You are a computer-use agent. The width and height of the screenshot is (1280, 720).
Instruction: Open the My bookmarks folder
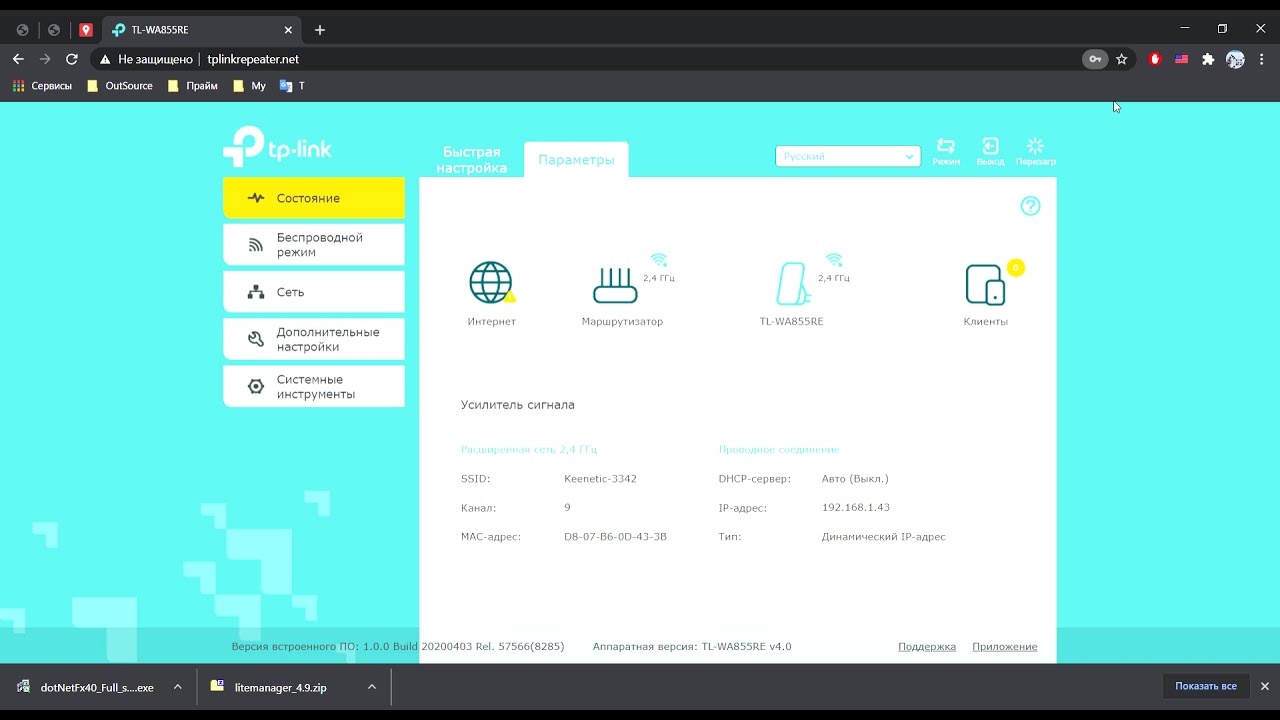[x=249, y=86]
